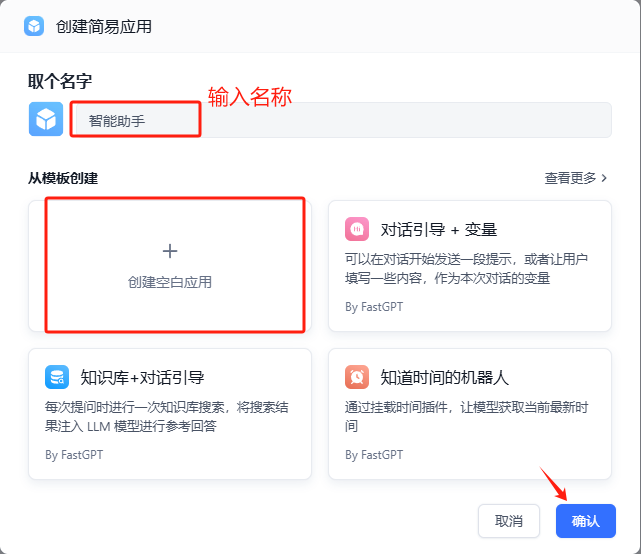Click By FastGPT under 知识库+对话引导
This screenshot has height=554, width=641.
[x=74, y=455]
